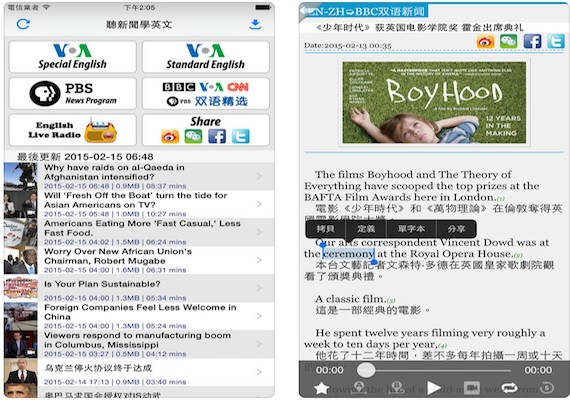Open BBC VOA CNN 双语精选 section
The width and height of the screenshot is (570, 400).
pyautogui.click(x=206, y=93)
